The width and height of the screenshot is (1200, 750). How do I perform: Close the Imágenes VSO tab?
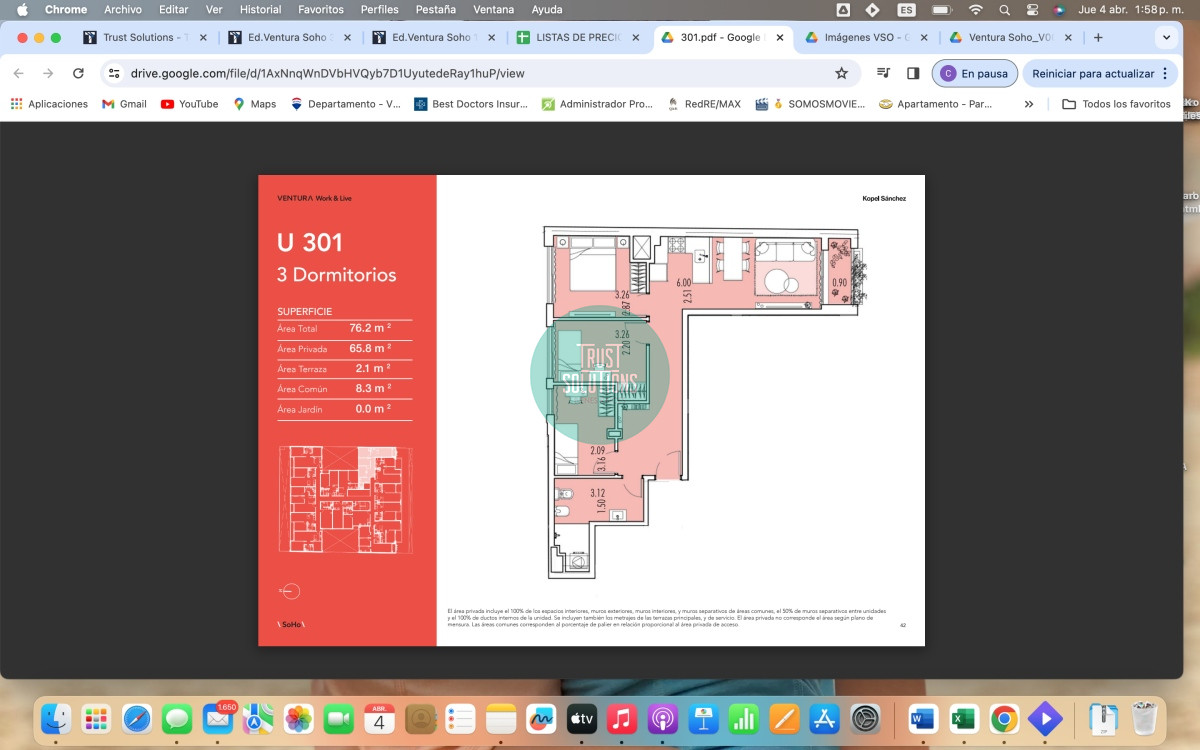[x=924, y=37]
